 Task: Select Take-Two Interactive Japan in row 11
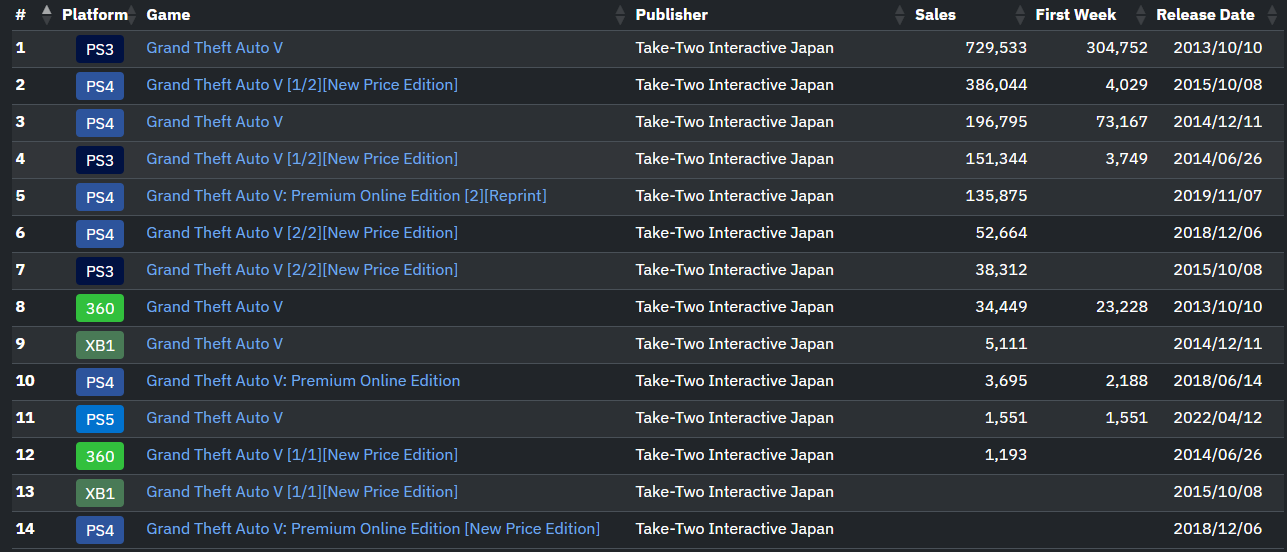pos(735,418)
